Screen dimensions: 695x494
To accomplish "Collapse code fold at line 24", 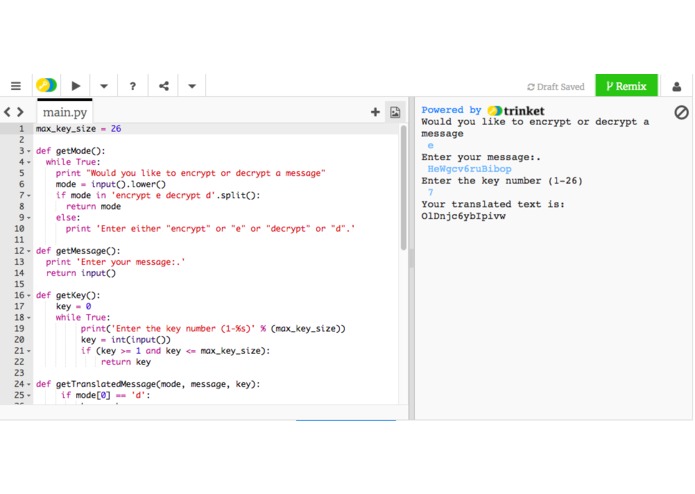I will tap(29, 384).
